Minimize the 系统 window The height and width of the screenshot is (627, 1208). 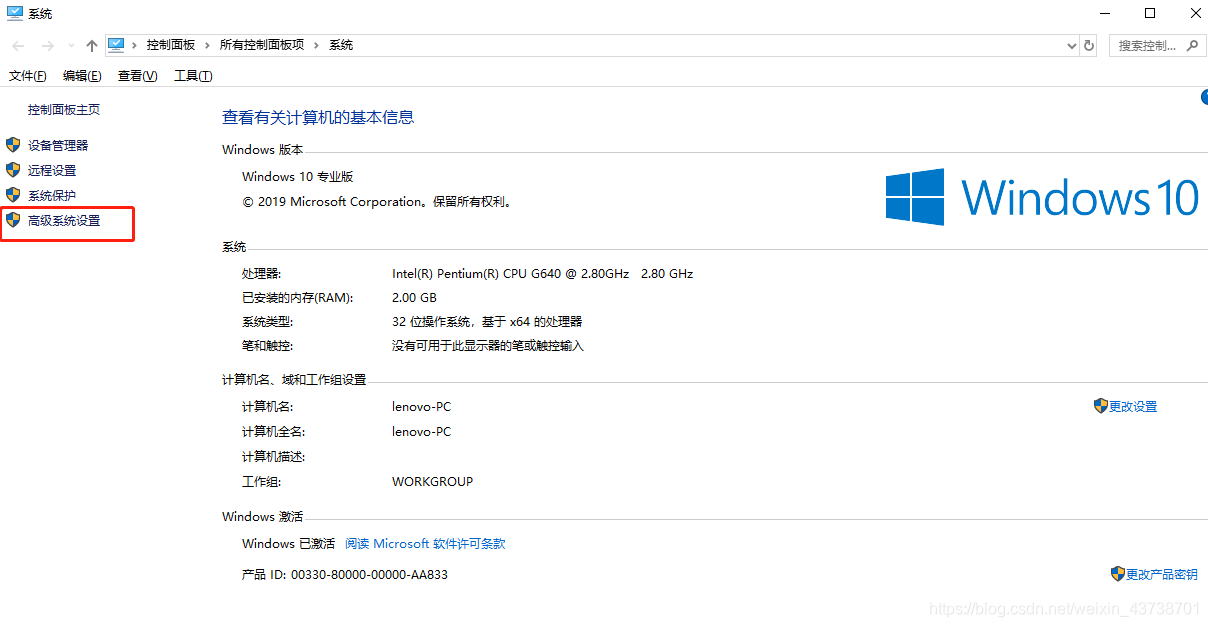[x=1104, y=13]
